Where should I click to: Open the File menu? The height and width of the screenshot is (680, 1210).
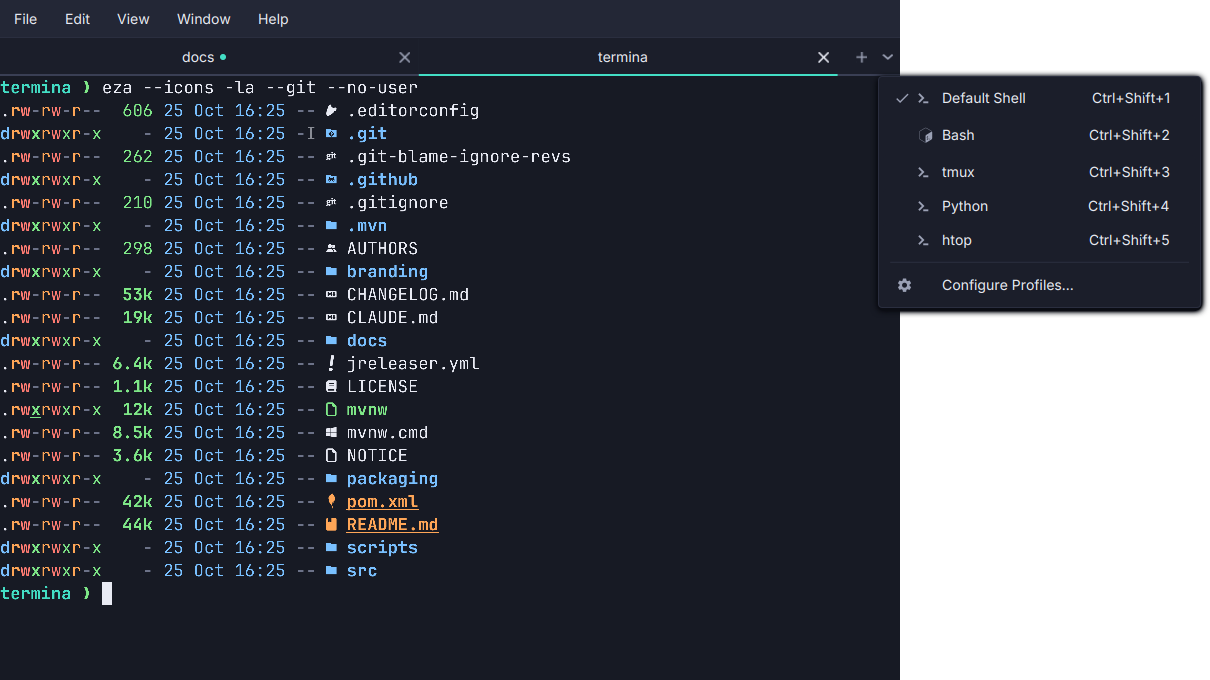25,19
